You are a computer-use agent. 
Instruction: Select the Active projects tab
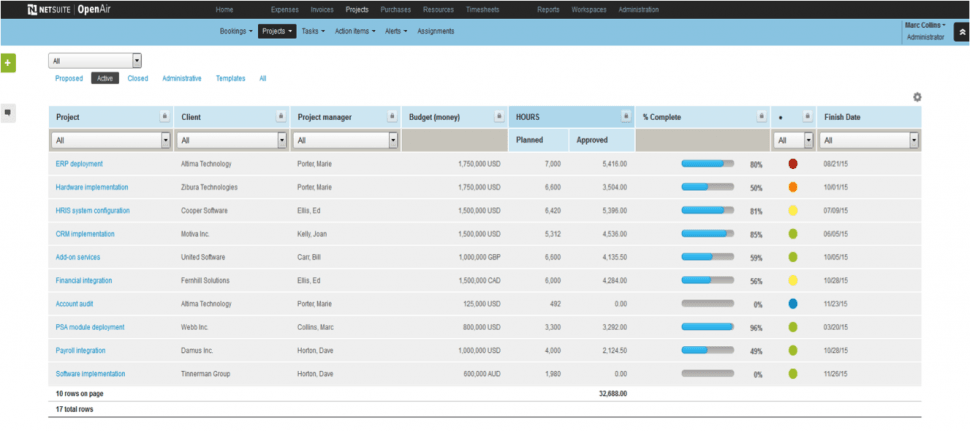(105, 79)
